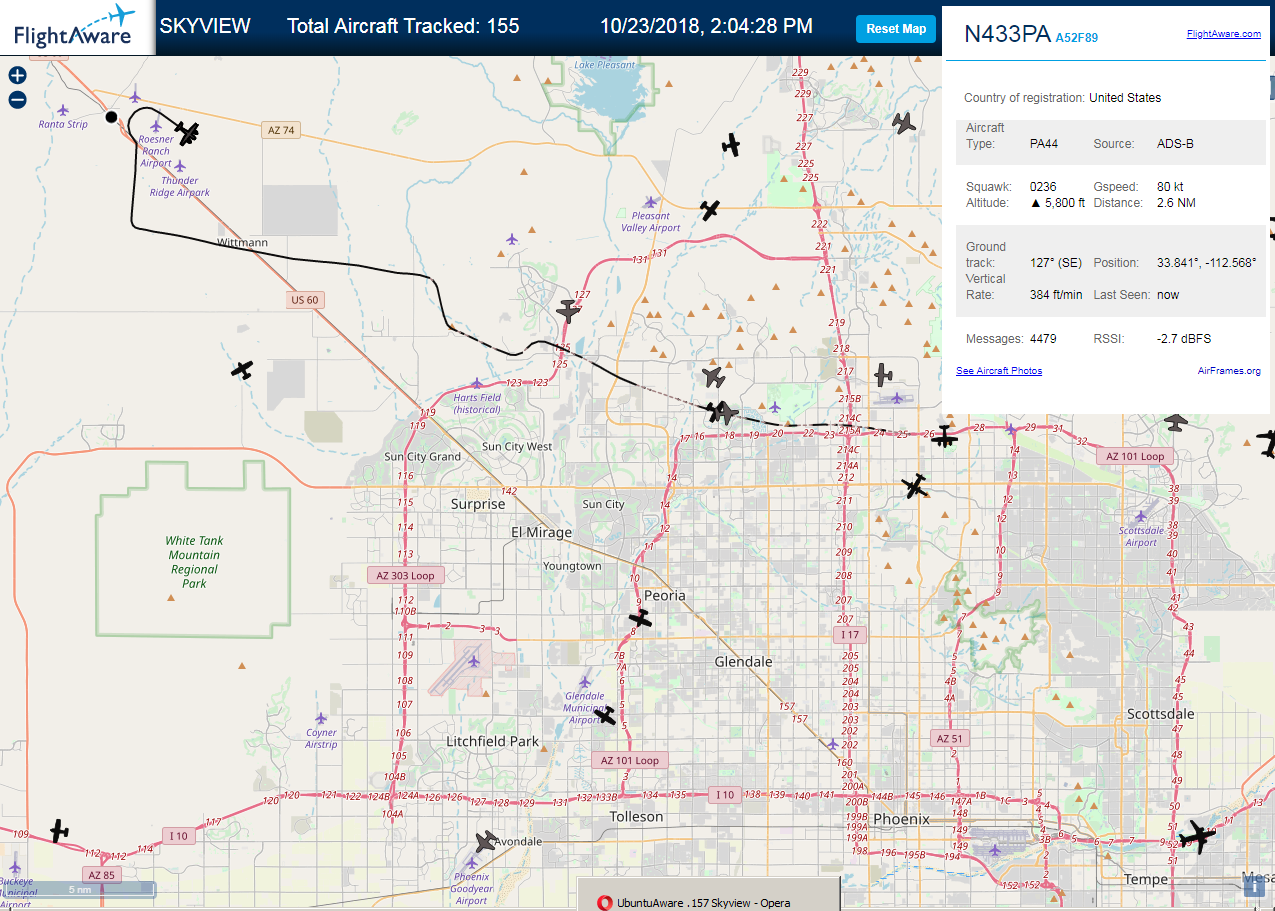Screen dimensions: 1275x911
Task: Select the black aircraft below Lake Pleasant
Action: (732, 145)
